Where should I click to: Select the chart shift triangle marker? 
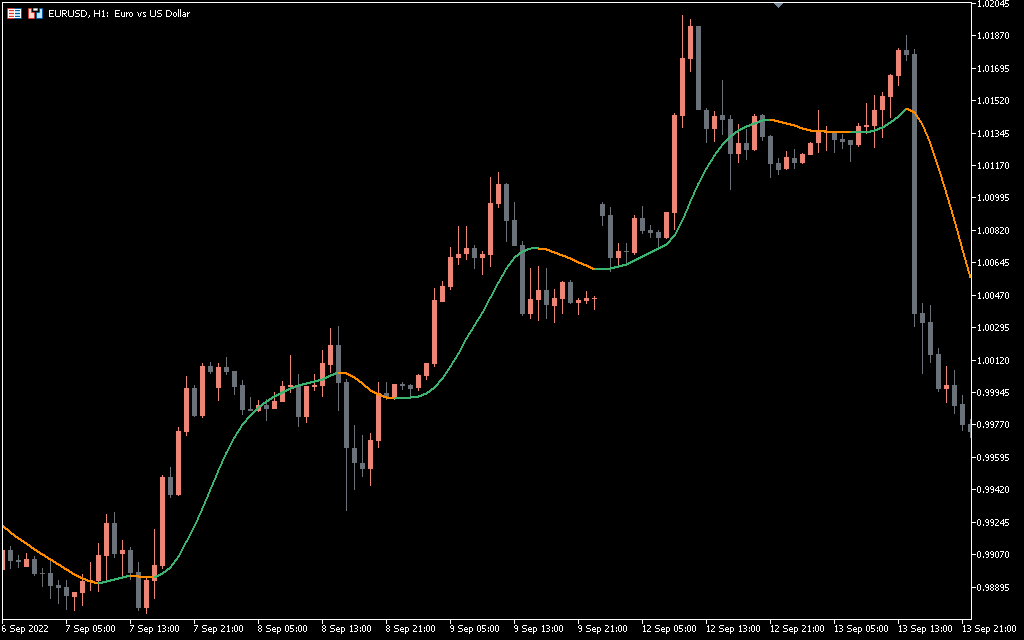779,5
